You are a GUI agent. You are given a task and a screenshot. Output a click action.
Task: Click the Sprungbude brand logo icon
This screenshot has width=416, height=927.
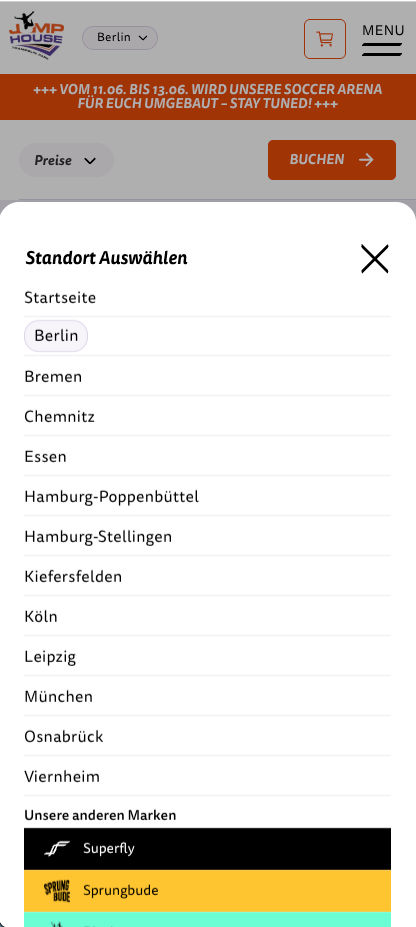(x=57, y=890)
